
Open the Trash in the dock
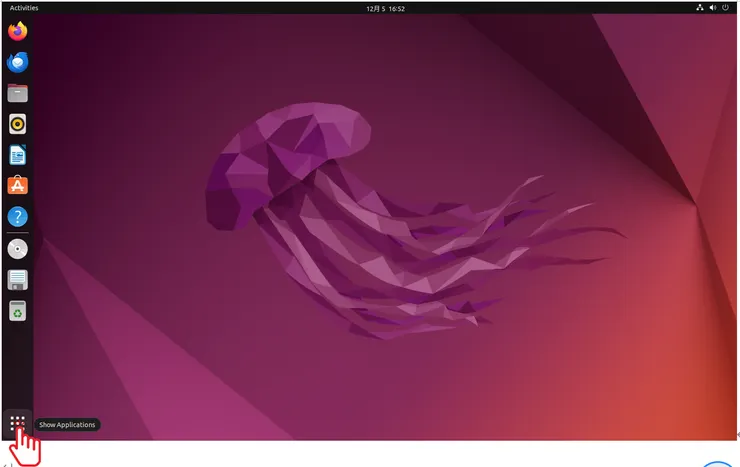click(x=17, y=311)
